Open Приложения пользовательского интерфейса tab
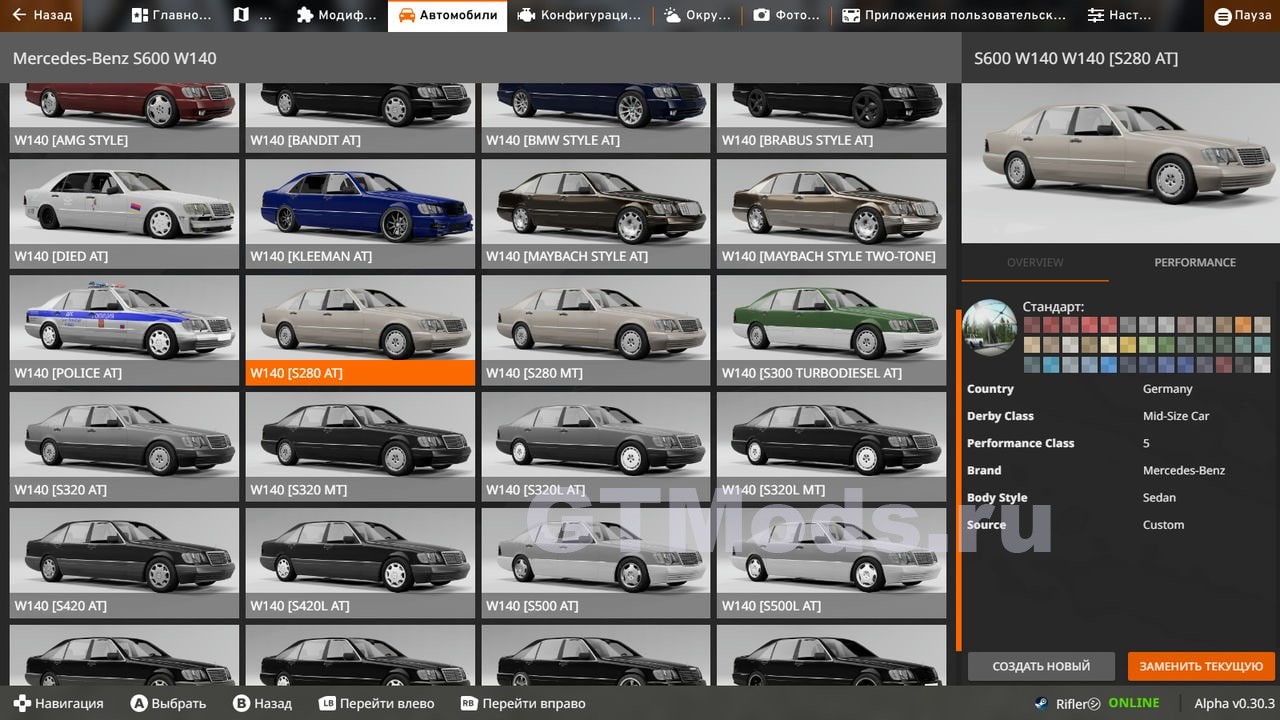 click(x=954, y=16)
